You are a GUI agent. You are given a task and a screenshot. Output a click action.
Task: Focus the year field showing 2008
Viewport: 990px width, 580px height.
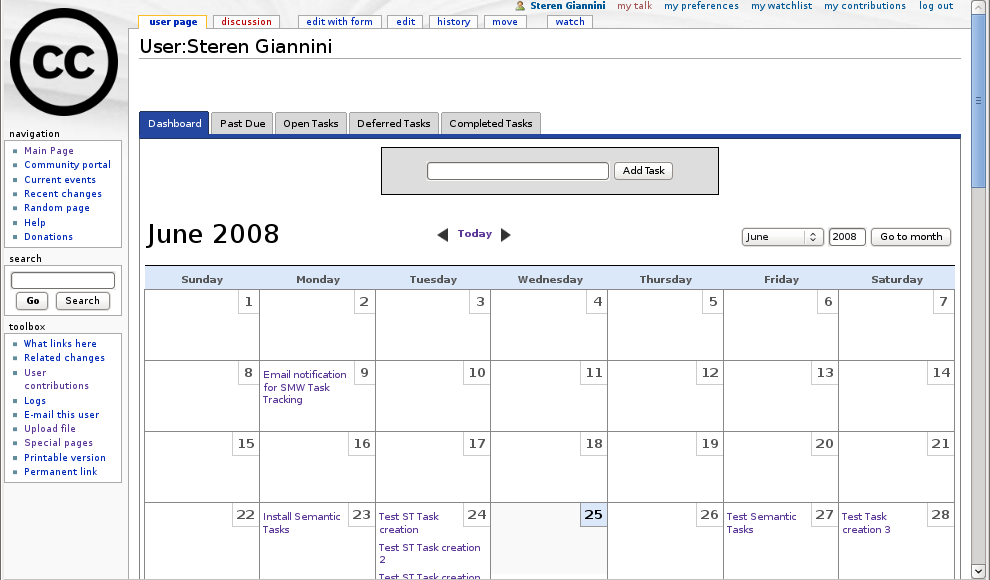[846, 237]
